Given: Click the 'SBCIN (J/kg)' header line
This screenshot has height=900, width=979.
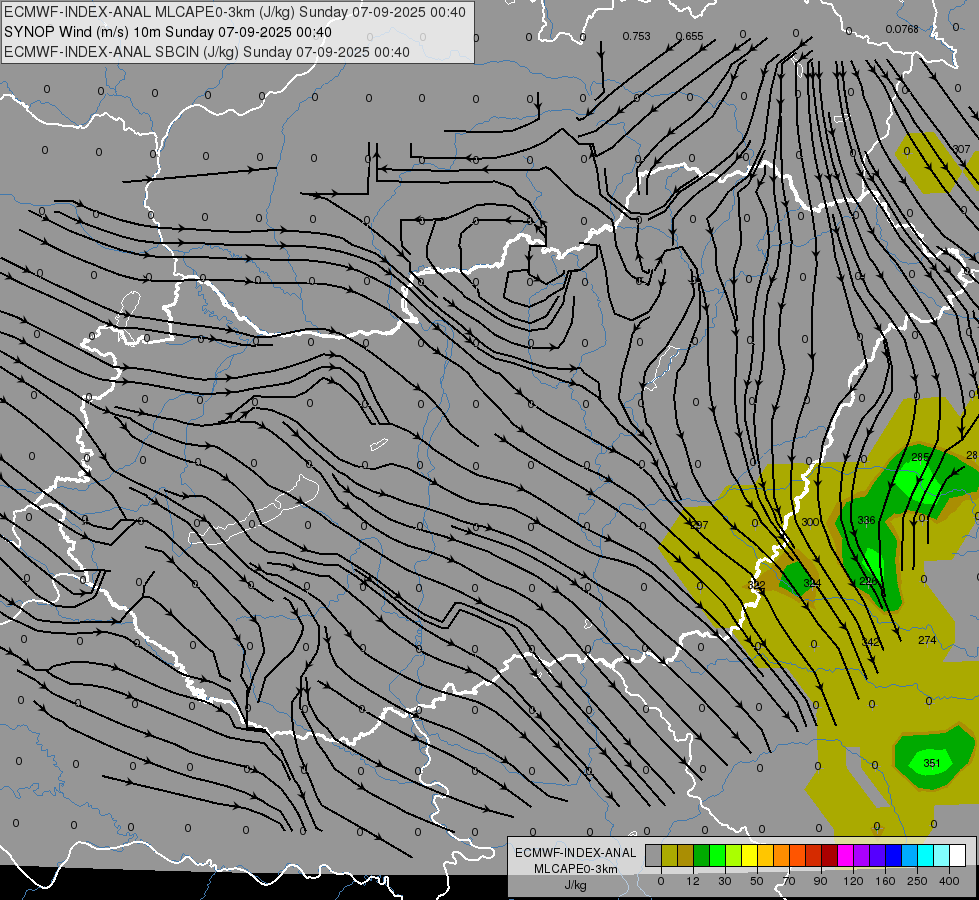Looking at the screenshot, I should tap(207, 52).
